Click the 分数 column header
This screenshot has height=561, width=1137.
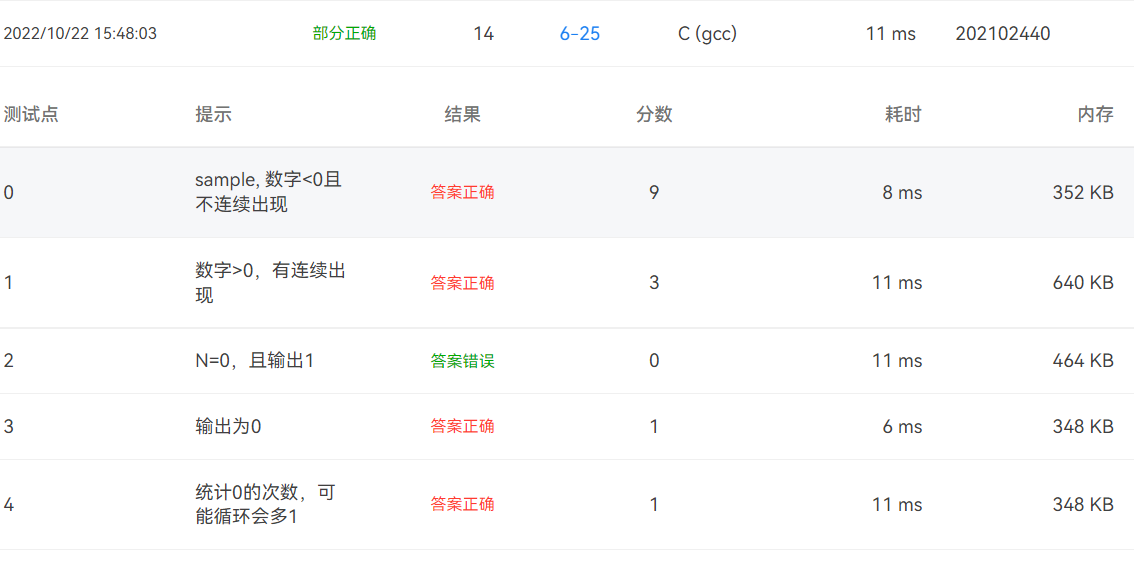click(654, 115)
